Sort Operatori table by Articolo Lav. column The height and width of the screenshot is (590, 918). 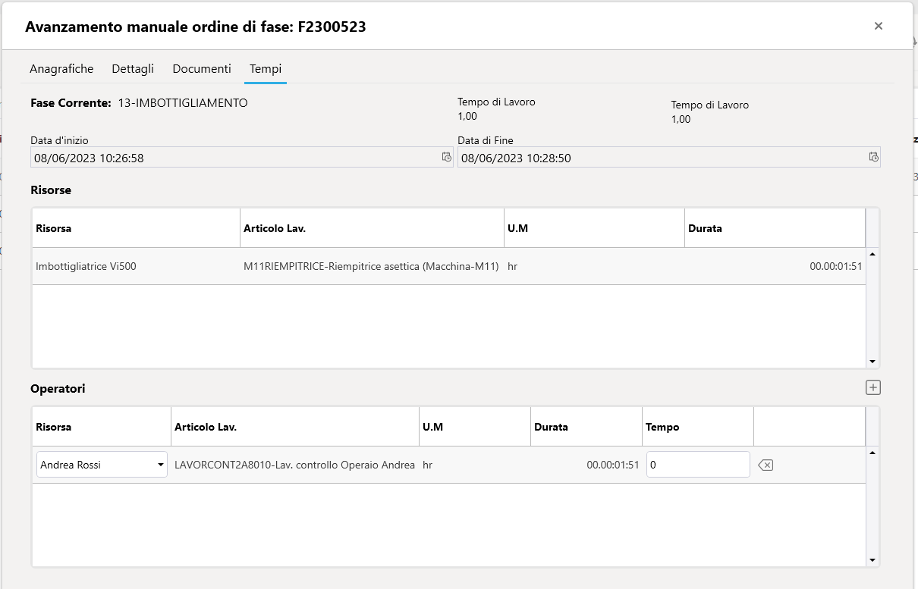294,427
